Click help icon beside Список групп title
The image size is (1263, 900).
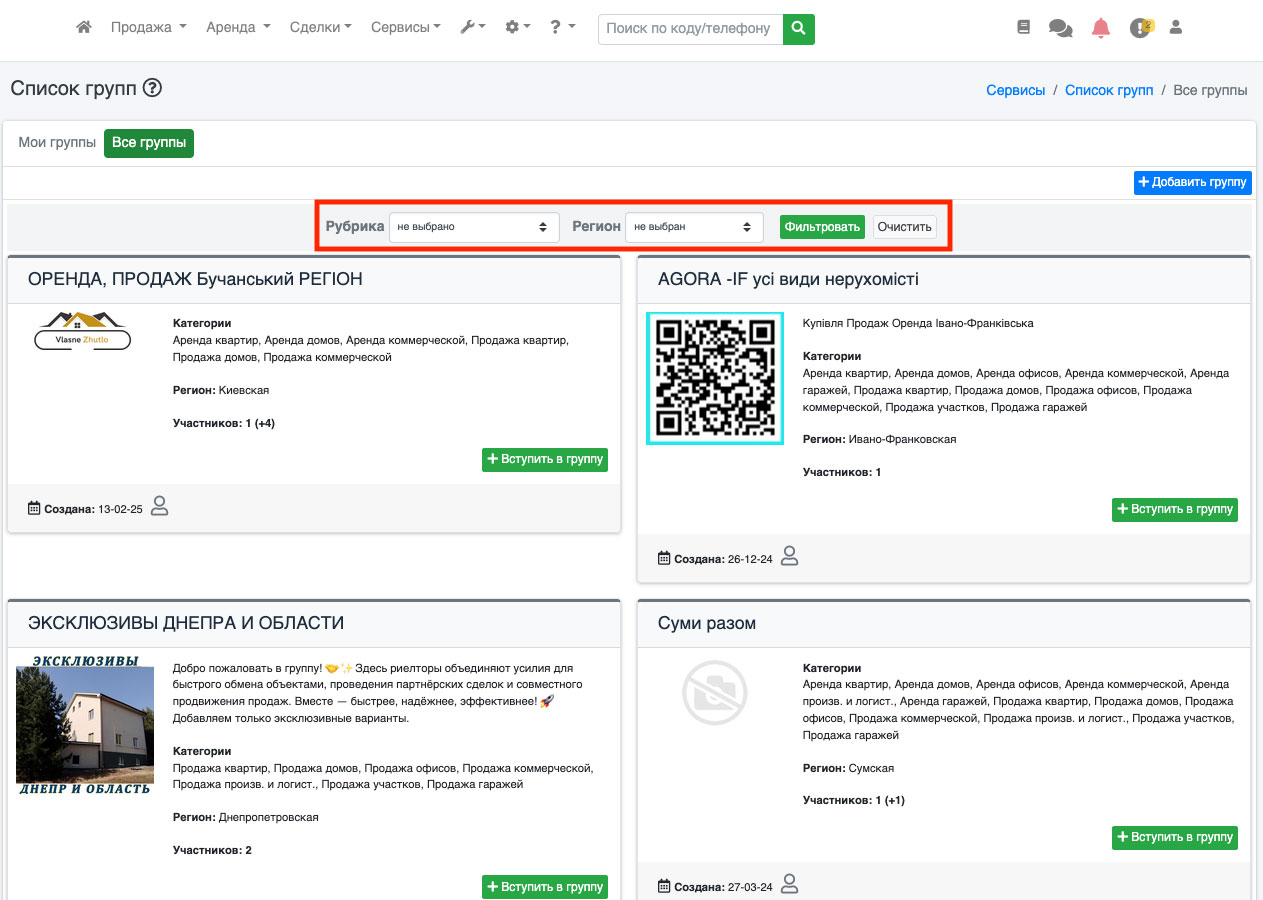[152, 88]
